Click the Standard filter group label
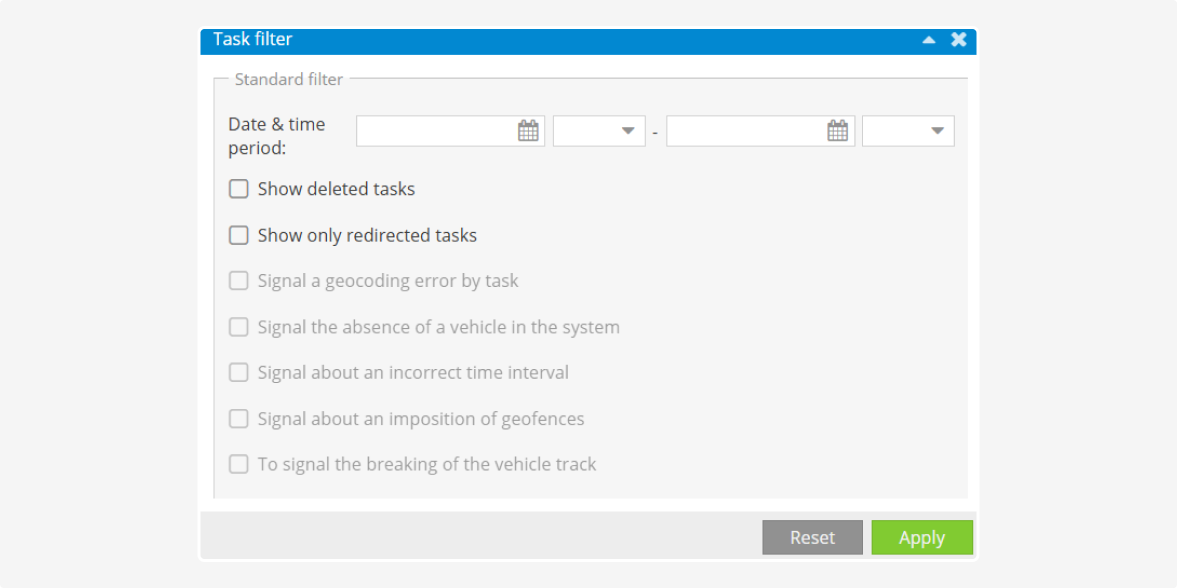This screenshot has height=588, width=1177. coord(289,79)
